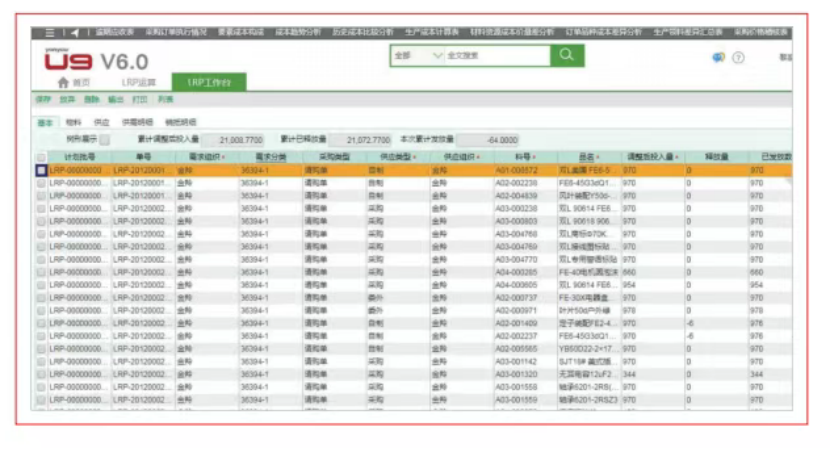Tick the checkbox for row A04-000285

[x=41, y=272]
